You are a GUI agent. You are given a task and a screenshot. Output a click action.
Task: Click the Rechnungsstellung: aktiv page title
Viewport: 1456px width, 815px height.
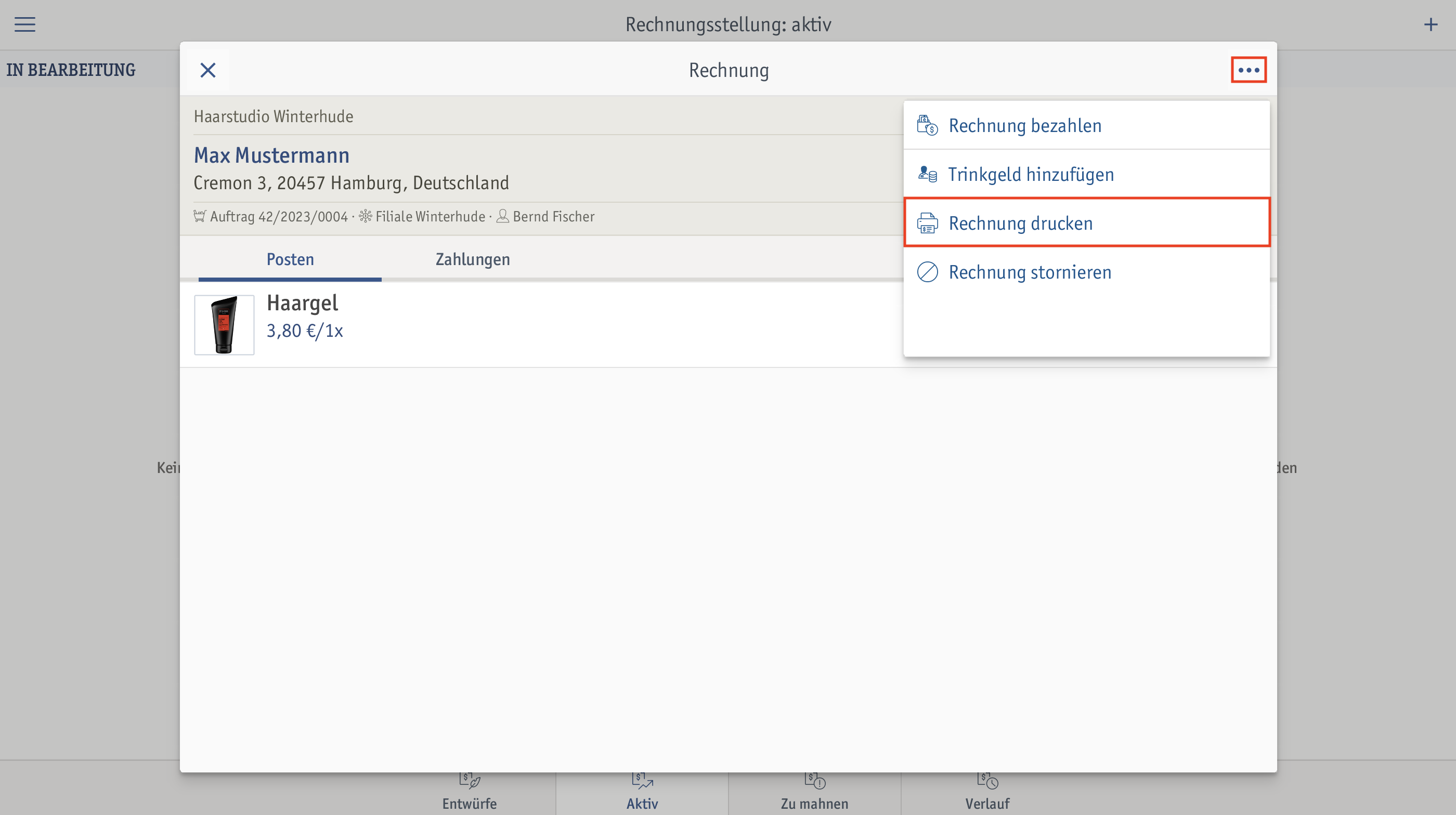728,24
